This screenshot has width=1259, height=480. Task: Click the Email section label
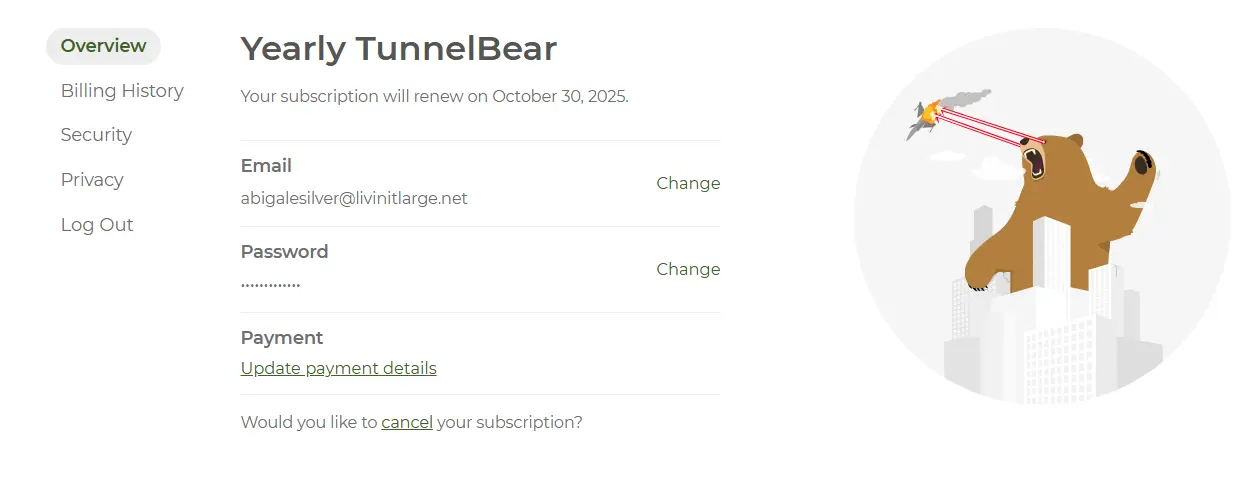point(266,166)
